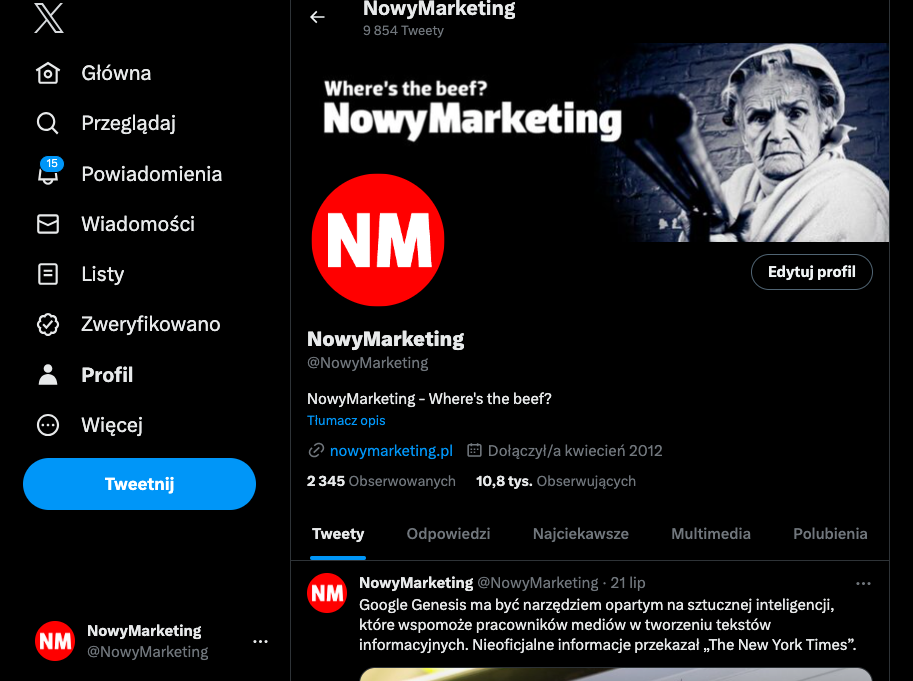
Task: Open account options menu with three dots
Action: pyautogui.click(x=260, y=641)
